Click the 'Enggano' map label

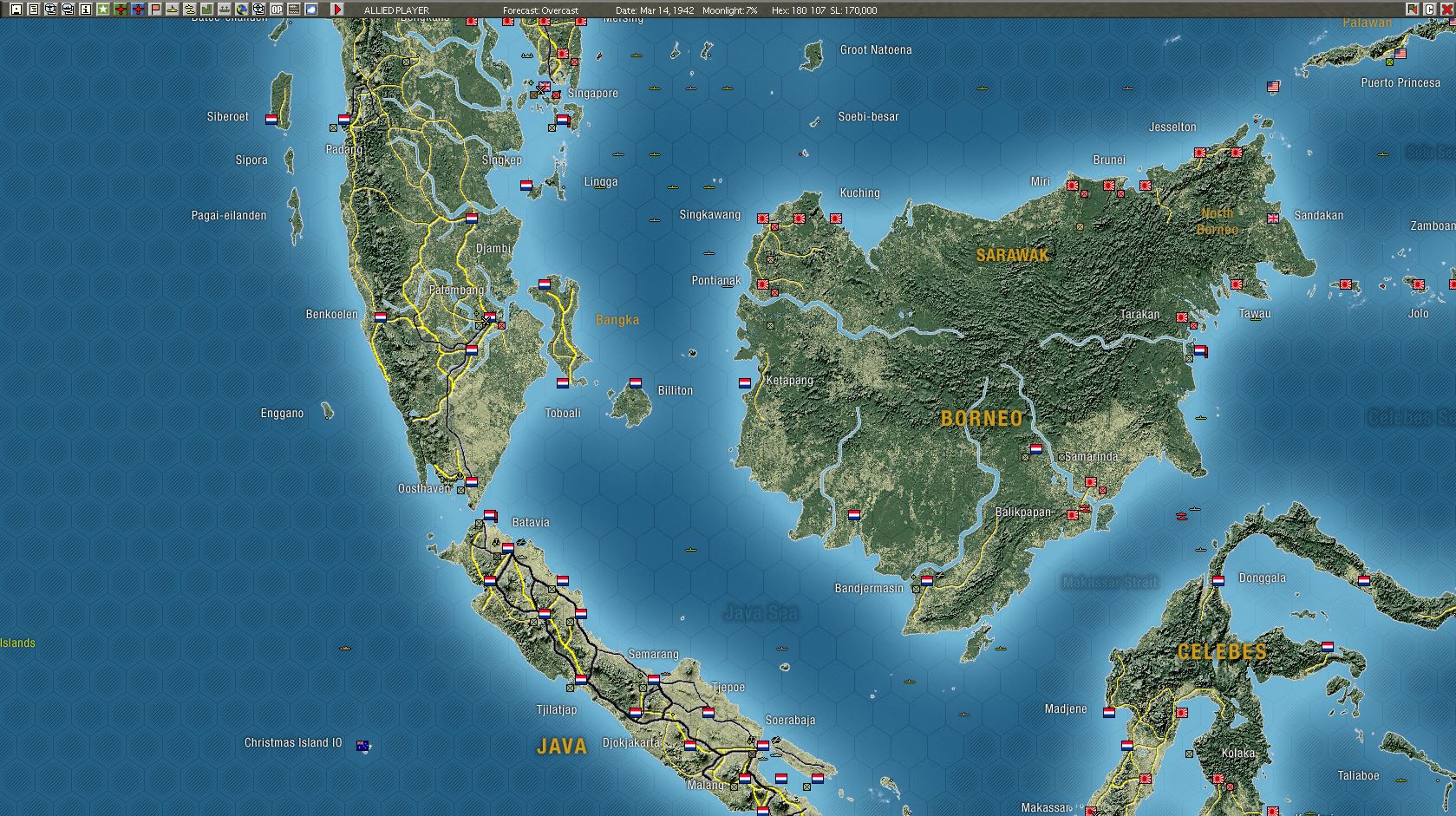282,413
